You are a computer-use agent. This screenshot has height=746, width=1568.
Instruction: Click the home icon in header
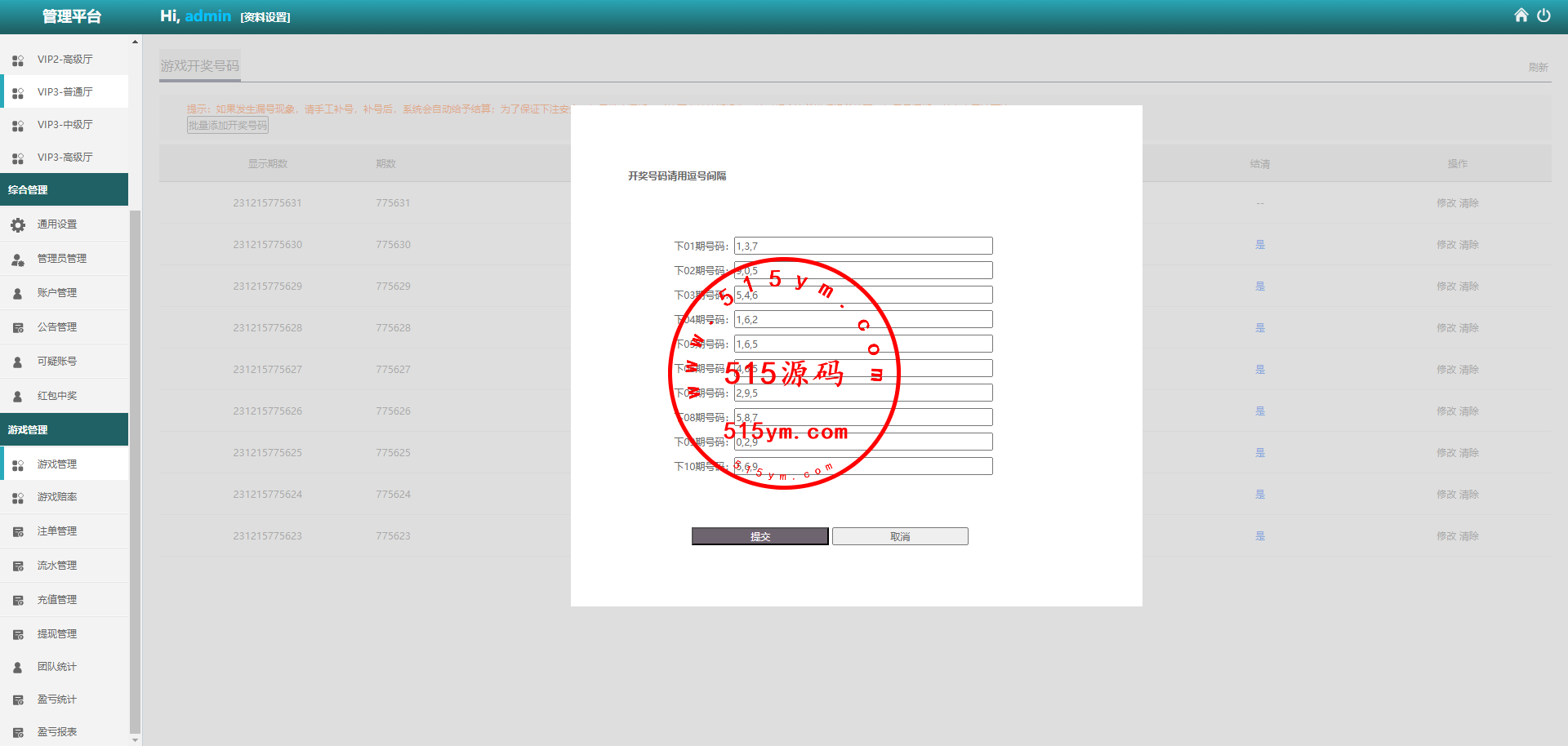pyautogui.click(x=1521, y=16)
